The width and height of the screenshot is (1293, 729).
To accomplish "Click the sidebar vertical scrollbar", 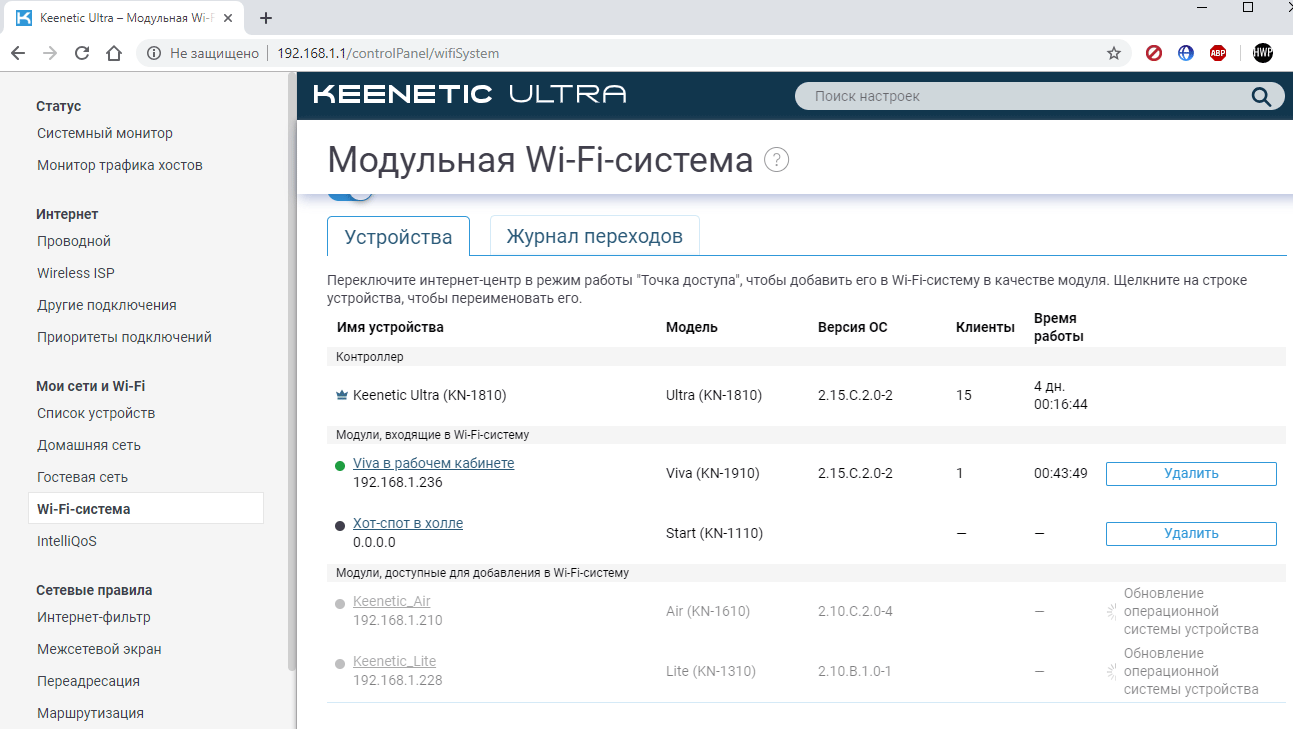I will coord(292,380).
